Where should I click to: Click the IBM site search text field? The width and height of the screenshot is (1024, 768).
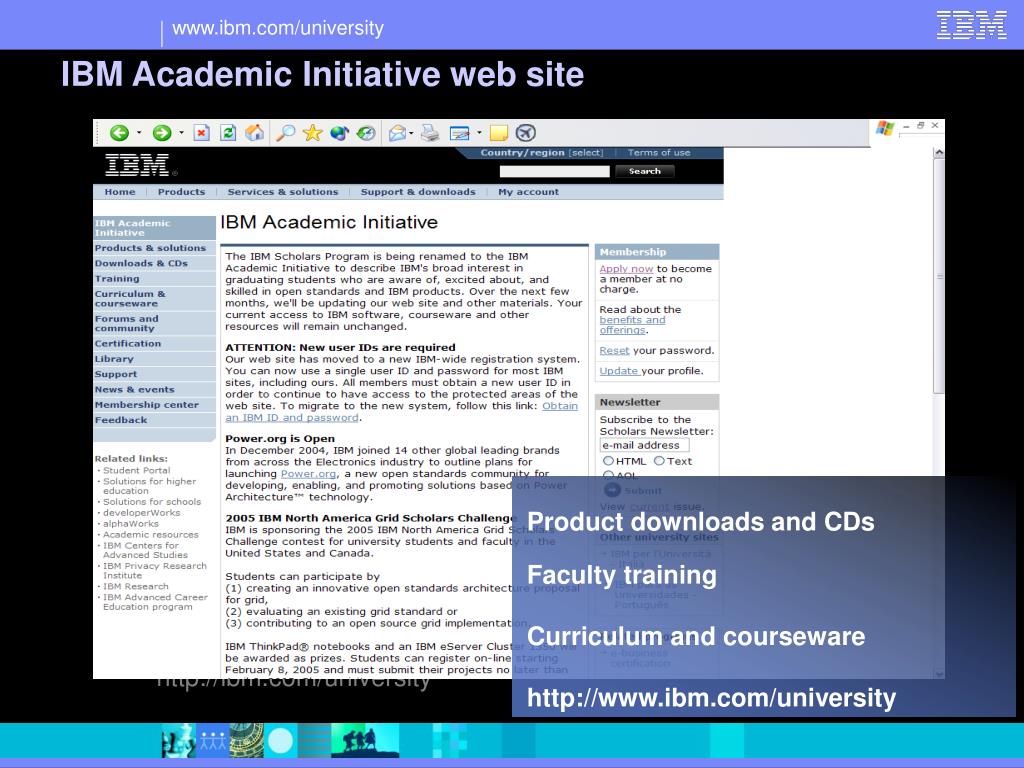click(554, 171)
